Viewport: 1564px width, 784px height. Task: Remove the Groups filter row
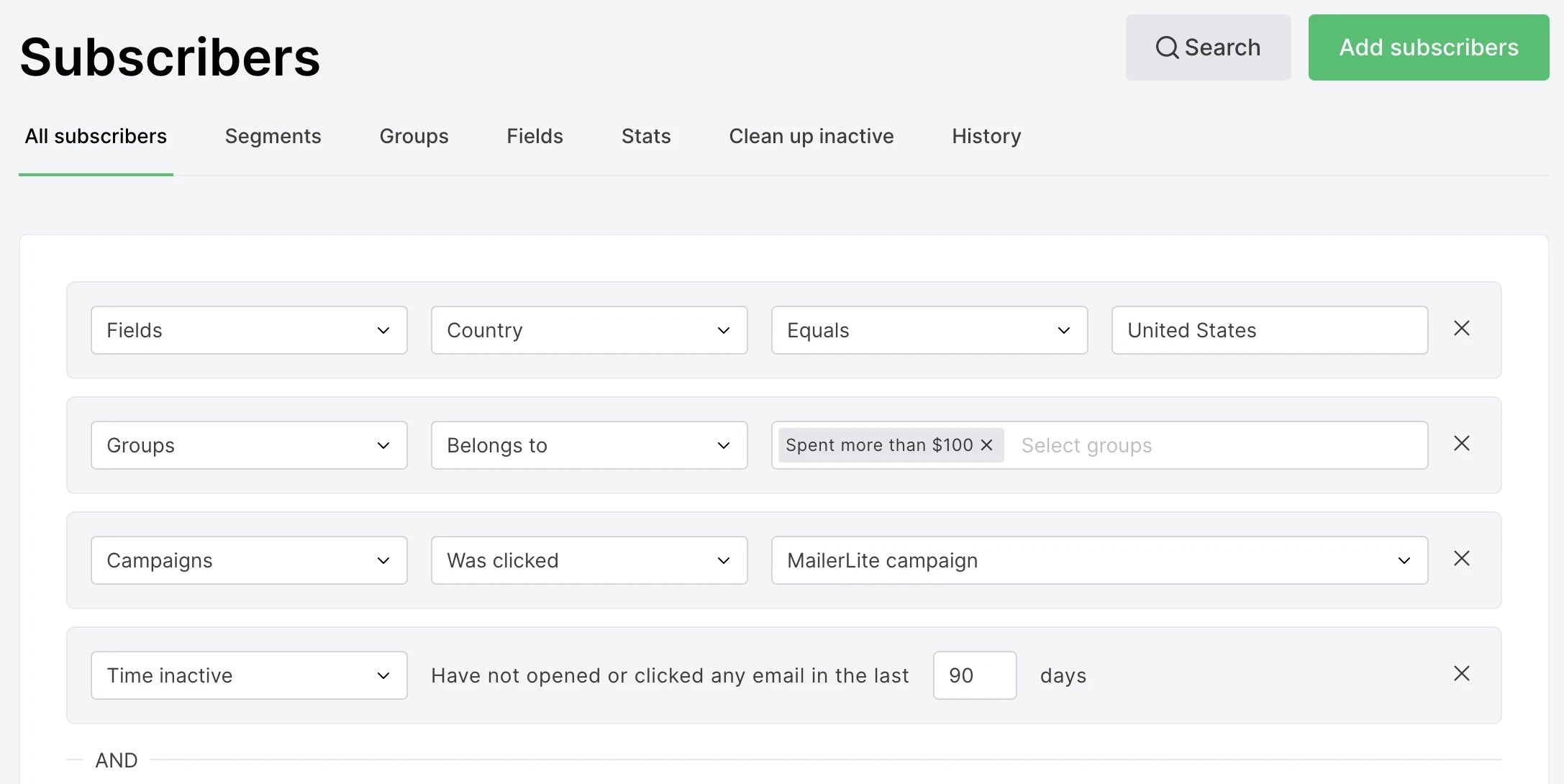click(1461, 444)
